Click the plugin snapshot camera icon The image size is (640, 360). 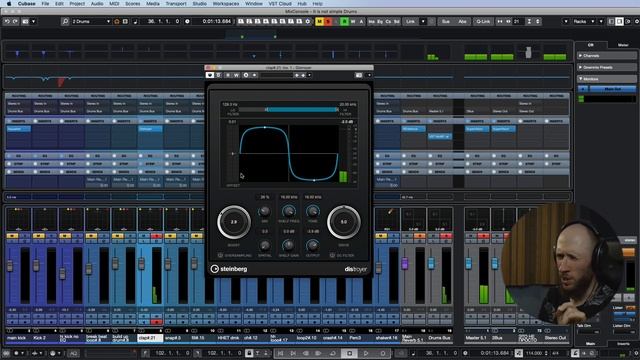pos(359,75)
